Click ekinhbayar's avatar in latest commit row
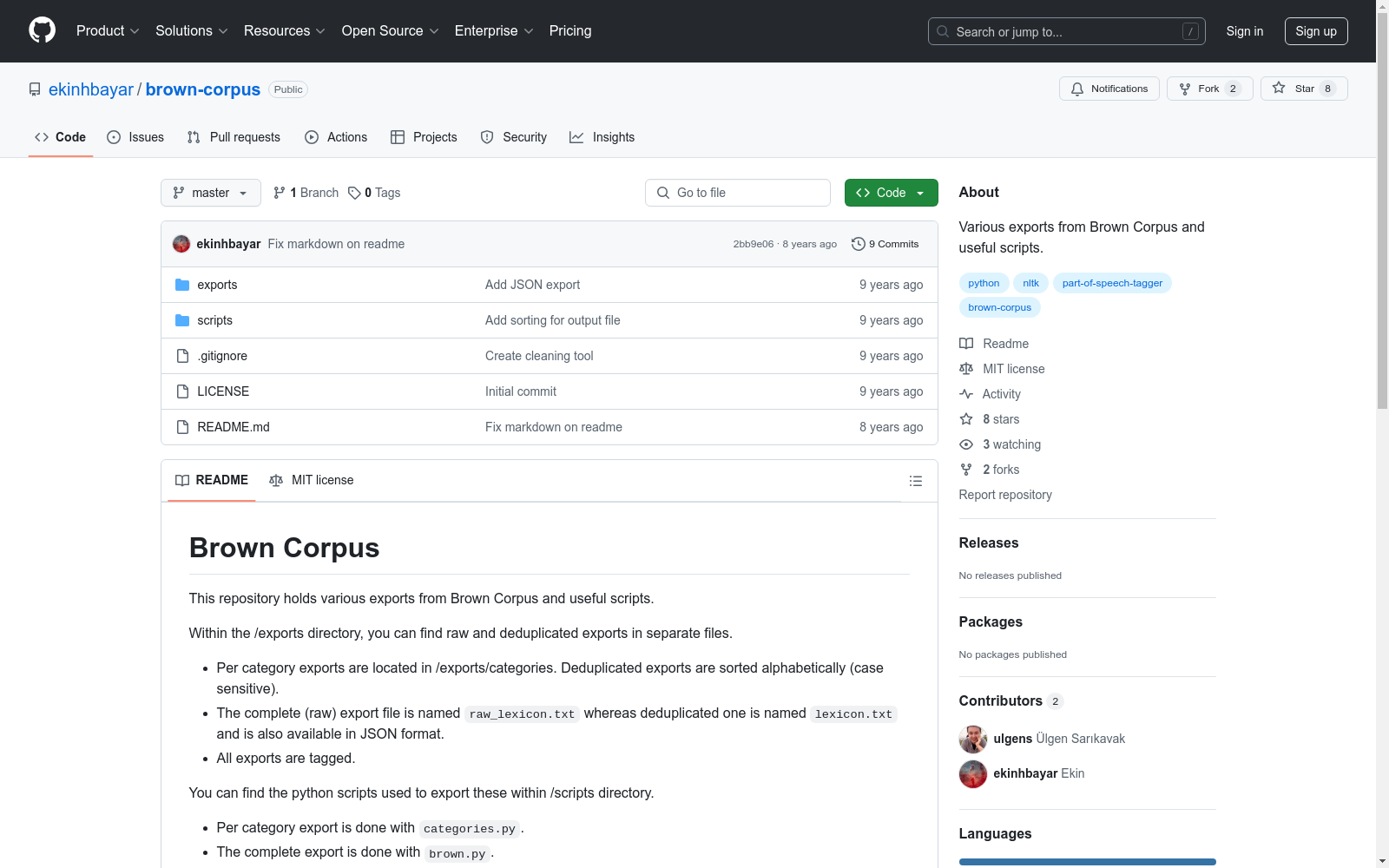Viewport: 1389px width, 868px height. pos(181,244)
